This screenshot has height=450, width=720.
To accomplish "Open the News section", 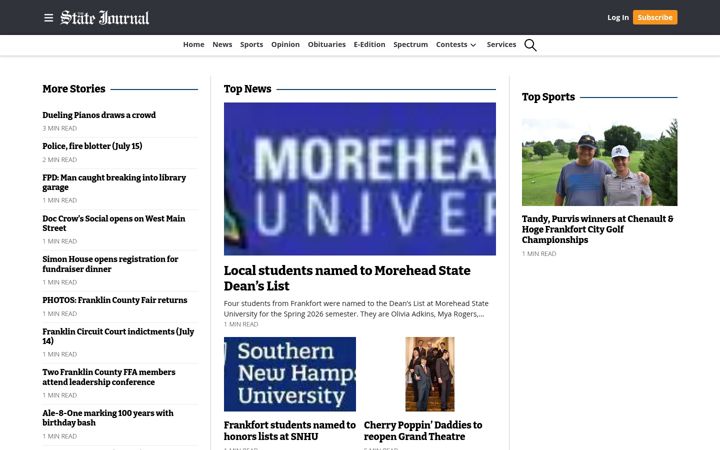I will click(x=222, y=45).
